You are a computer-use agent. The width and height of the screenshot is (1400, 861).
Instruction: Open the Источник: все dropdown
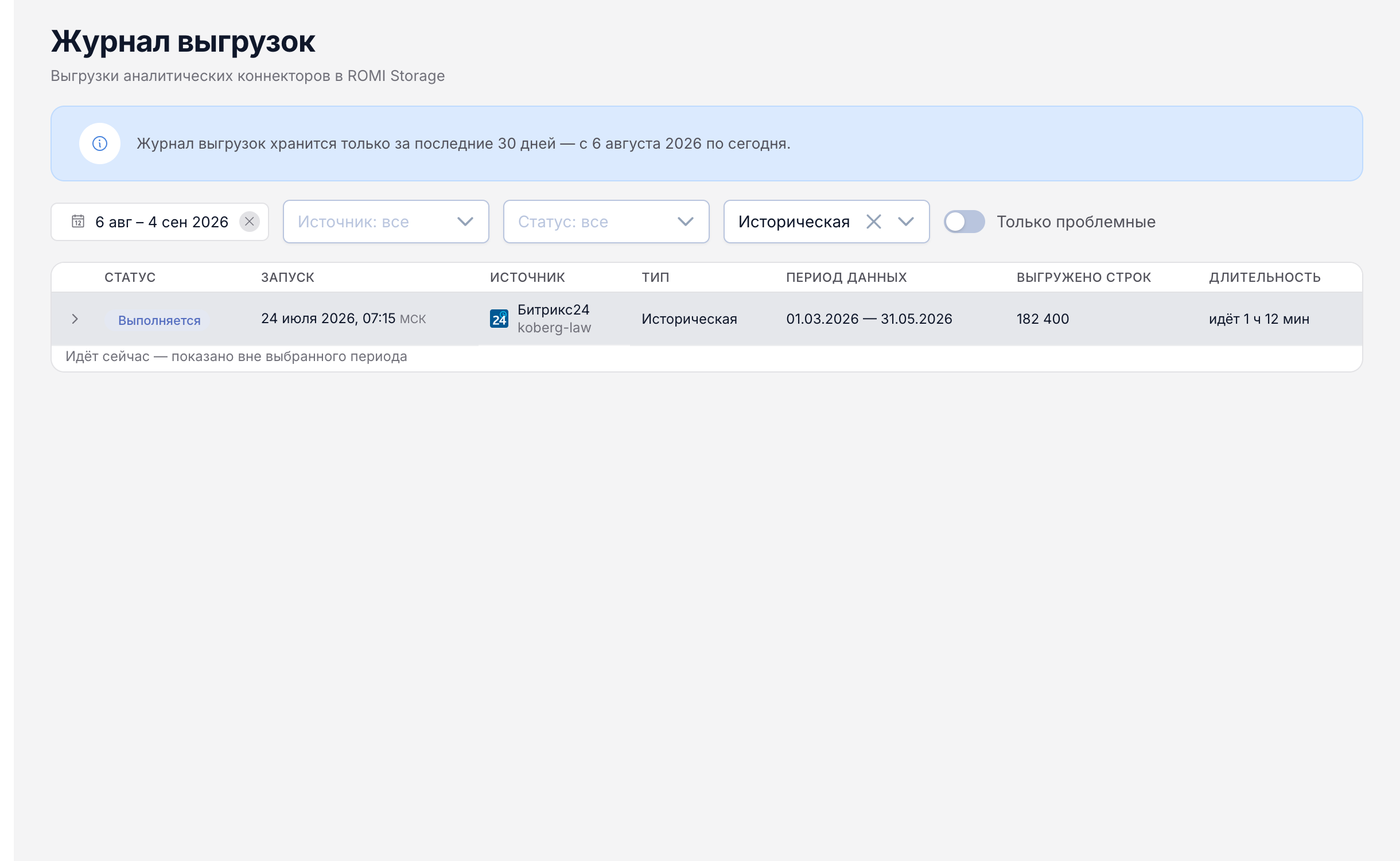tap(386, 222)
